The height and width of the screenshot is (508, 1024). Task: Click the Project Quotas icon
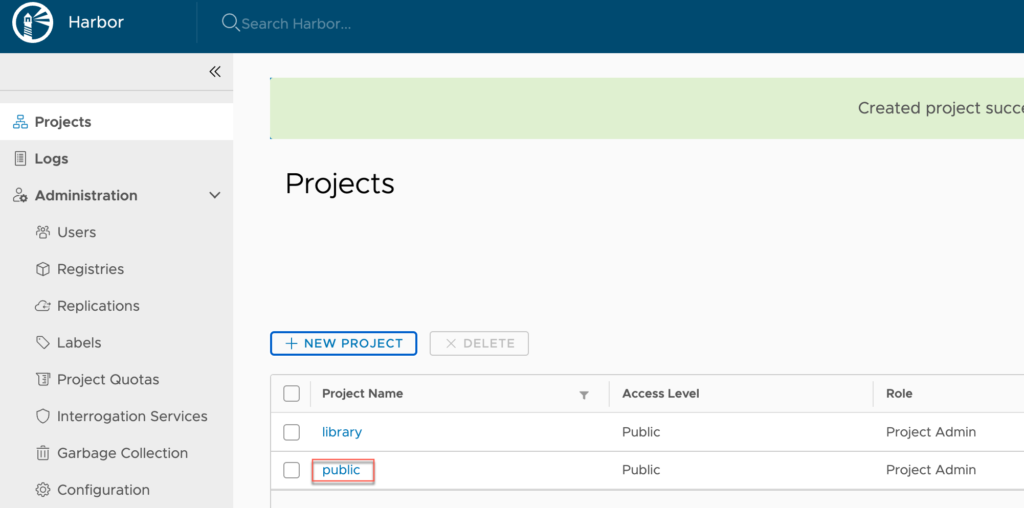click(43, 379)
